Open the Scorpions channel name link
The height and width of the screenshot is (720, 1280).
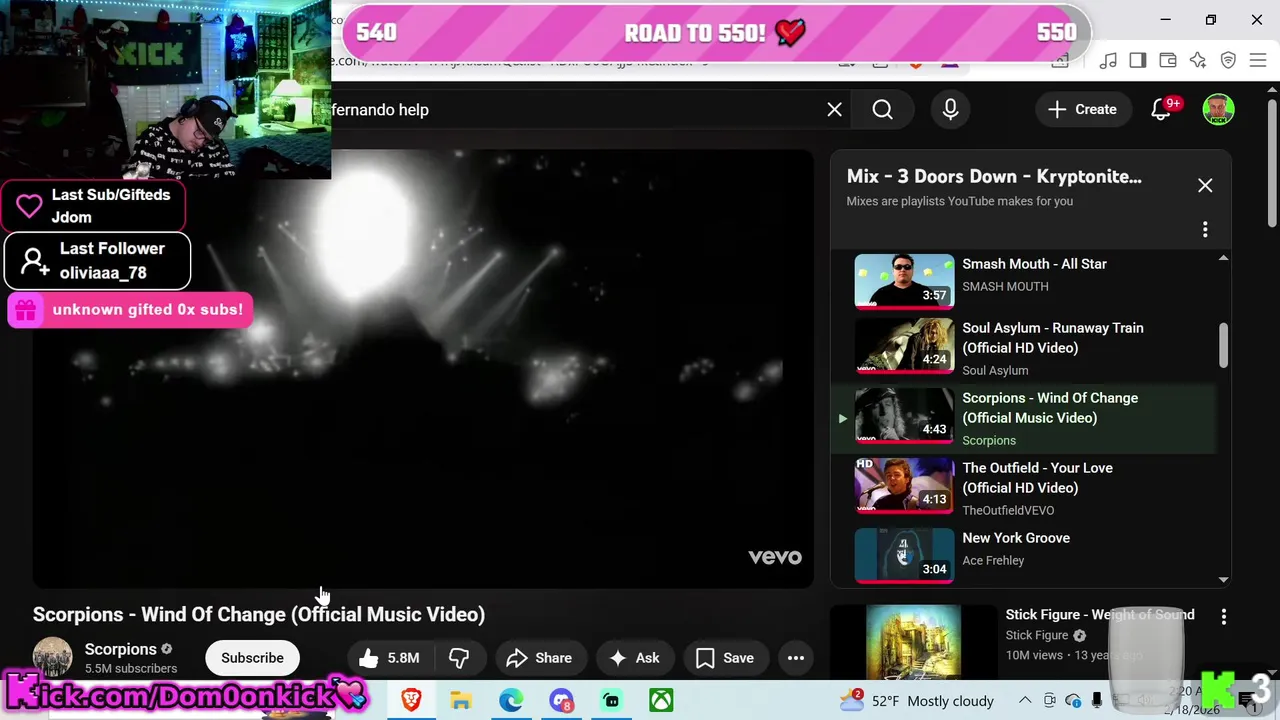click(x=121, y=650)
